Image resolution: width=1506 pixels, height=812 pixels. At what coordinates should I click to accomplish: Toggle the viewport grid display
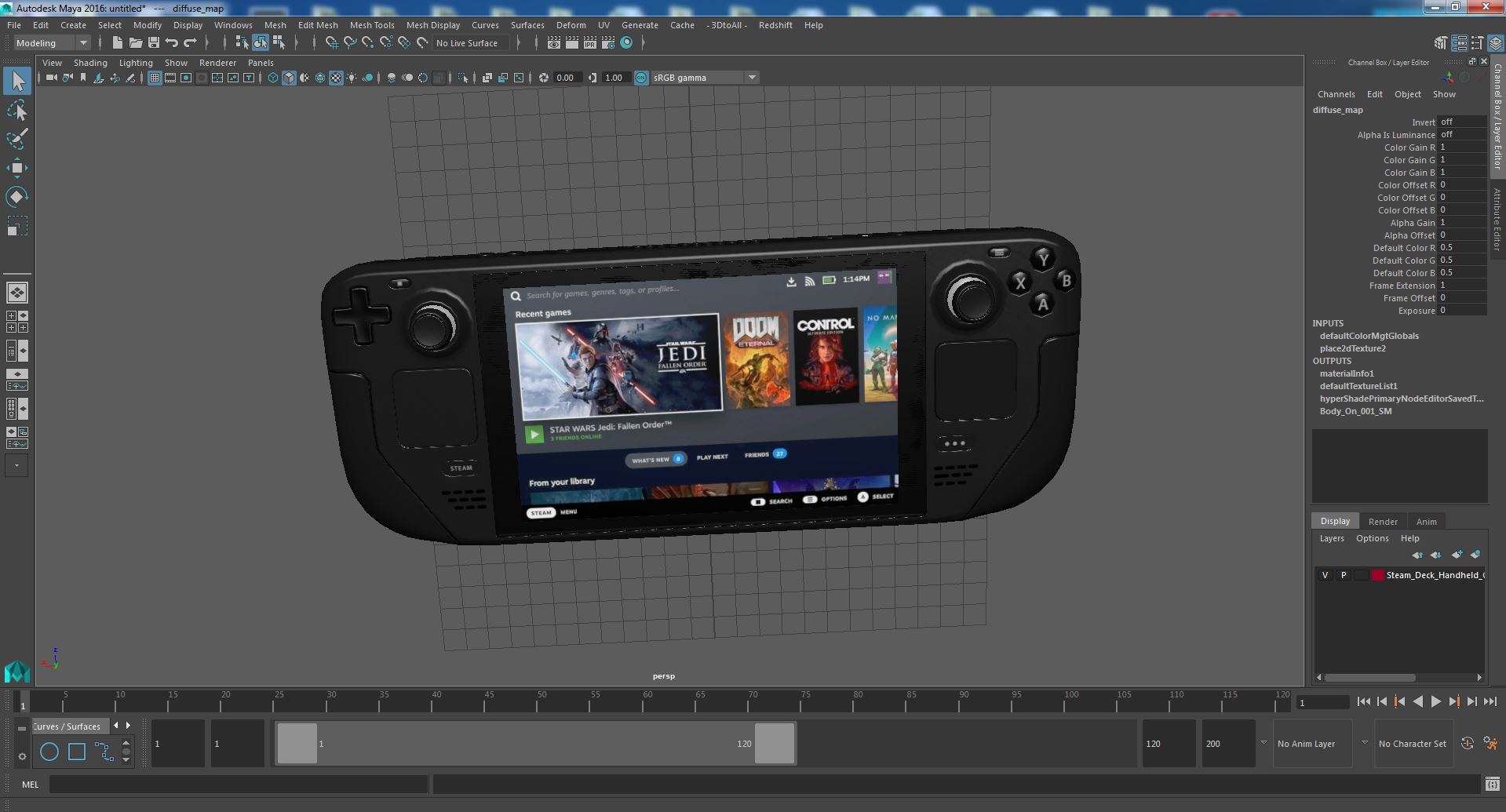pyautogui.click(x=155, y=78)
